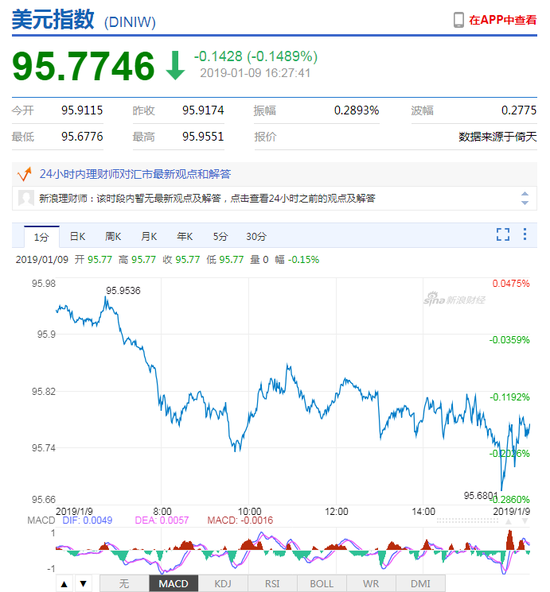The image size is (550, 592).
Task: Click the up arrow of the advisor message scroller
Action: (x=525, y=194)
